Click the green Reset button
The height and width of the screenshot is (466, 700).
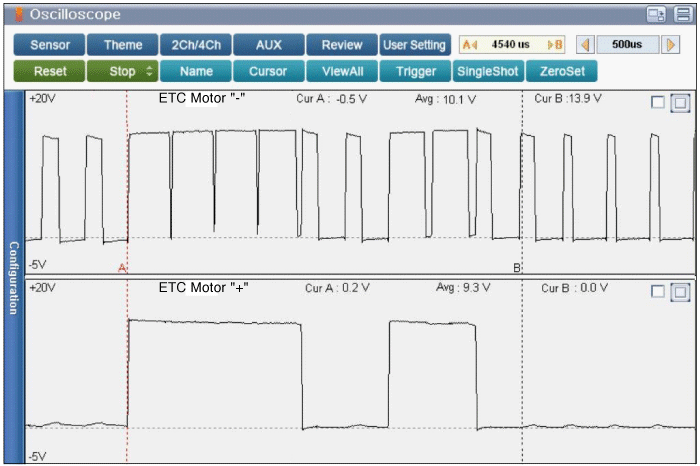coord(49,71)
